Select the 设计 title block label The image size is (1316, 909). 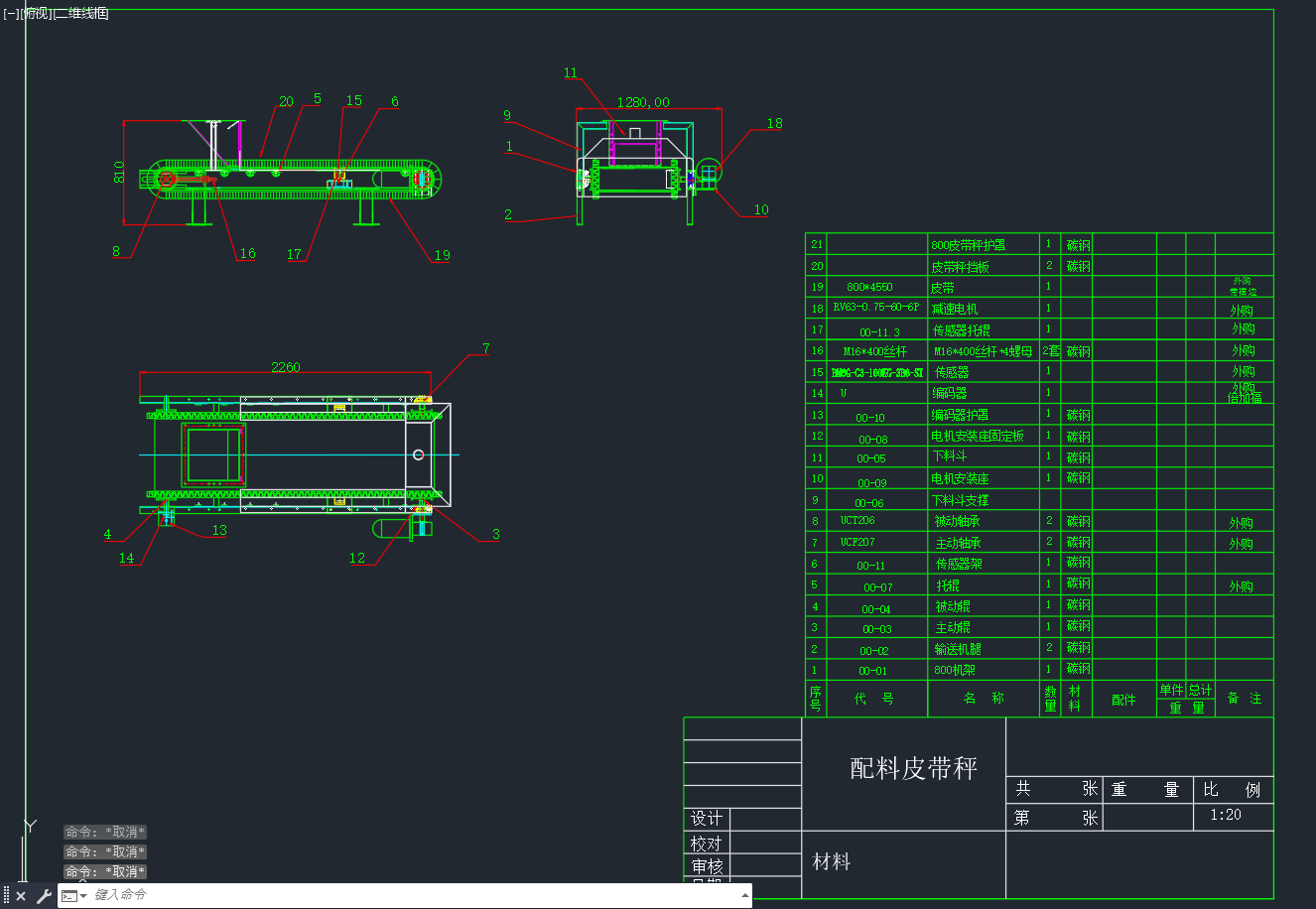tap(707, 819)
